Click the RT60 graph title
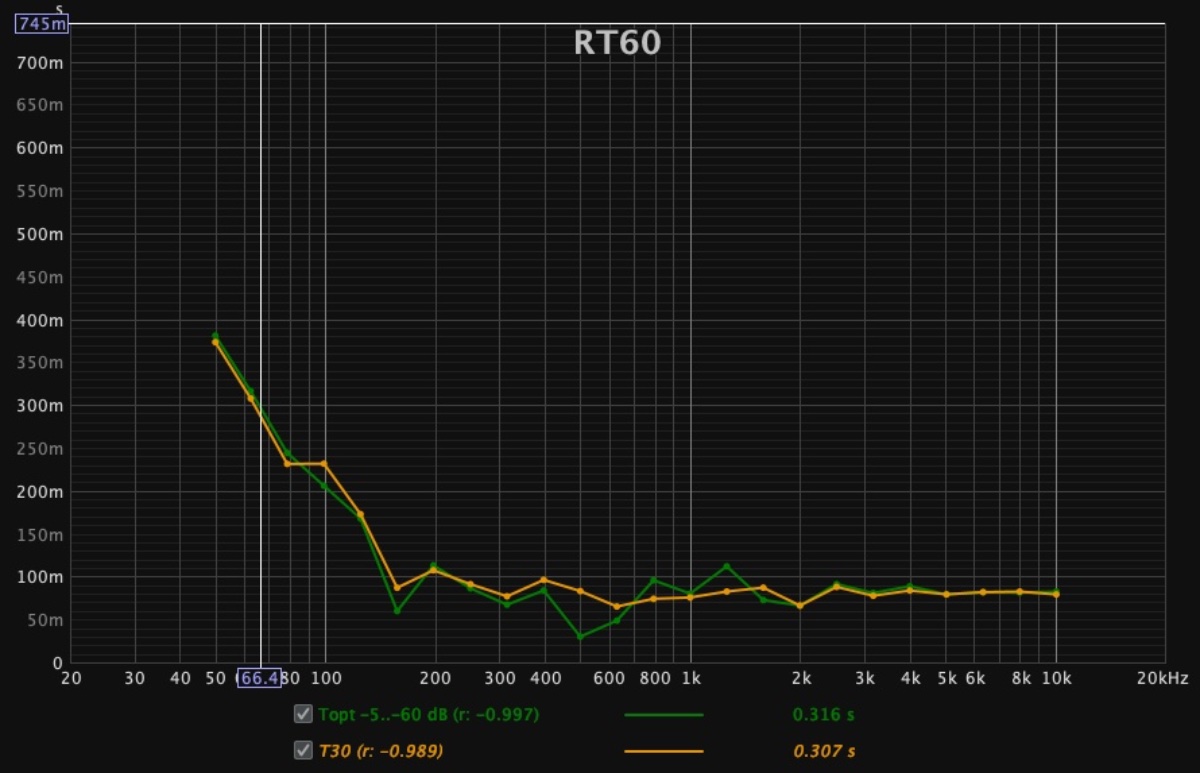Viewport: 1200px width, 773px height. tap(617, 43)
